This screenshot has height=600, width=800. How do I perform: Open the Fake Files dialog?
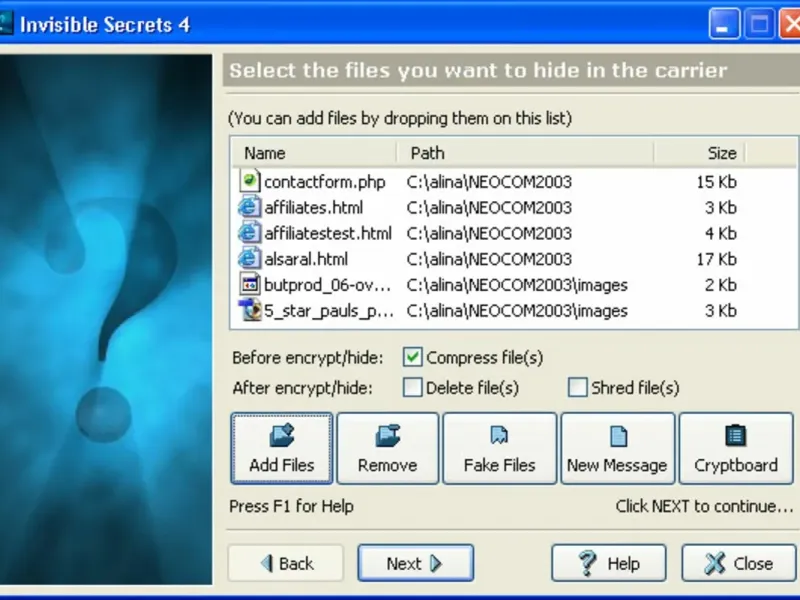pos(499,448)
